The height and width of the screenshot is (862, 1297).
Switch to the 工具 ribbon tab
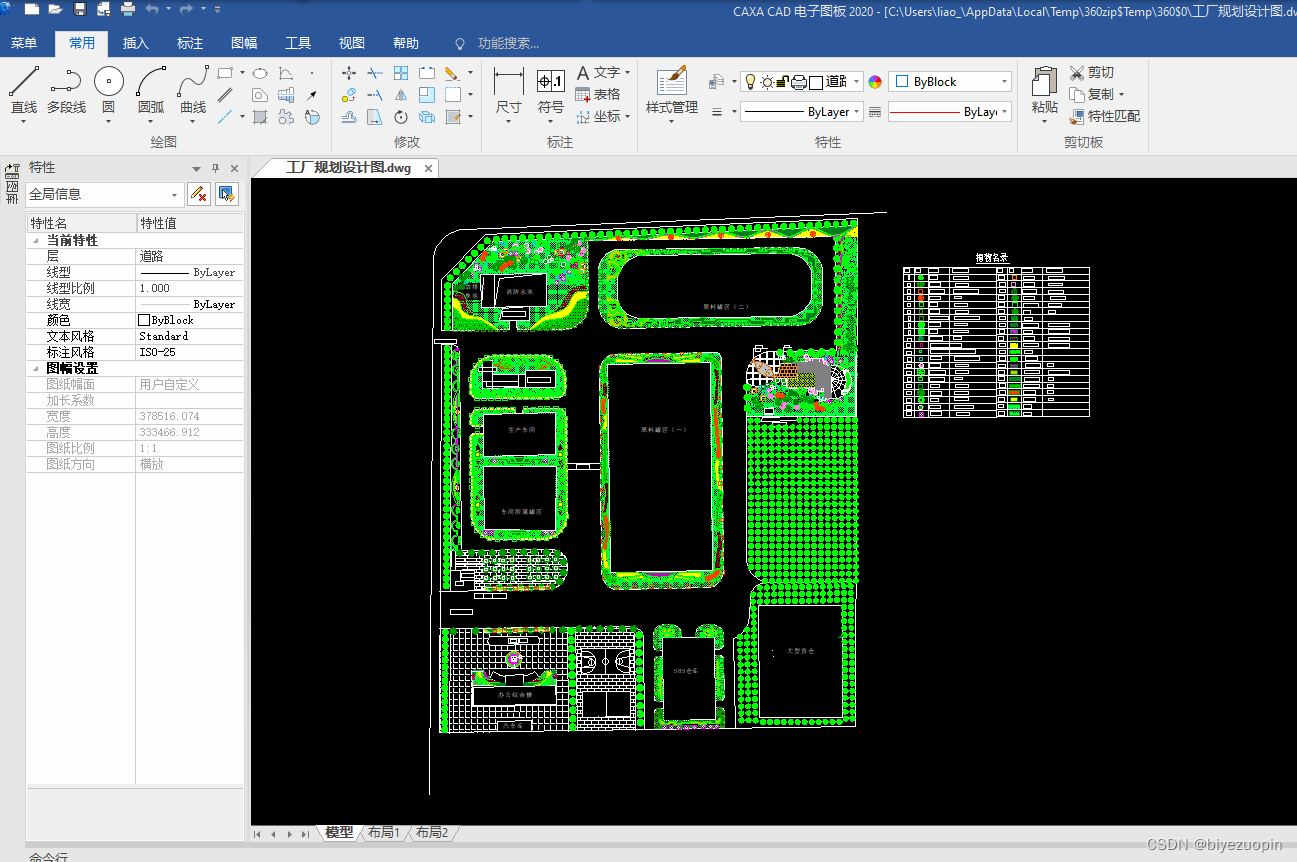[x=298, y=43]
